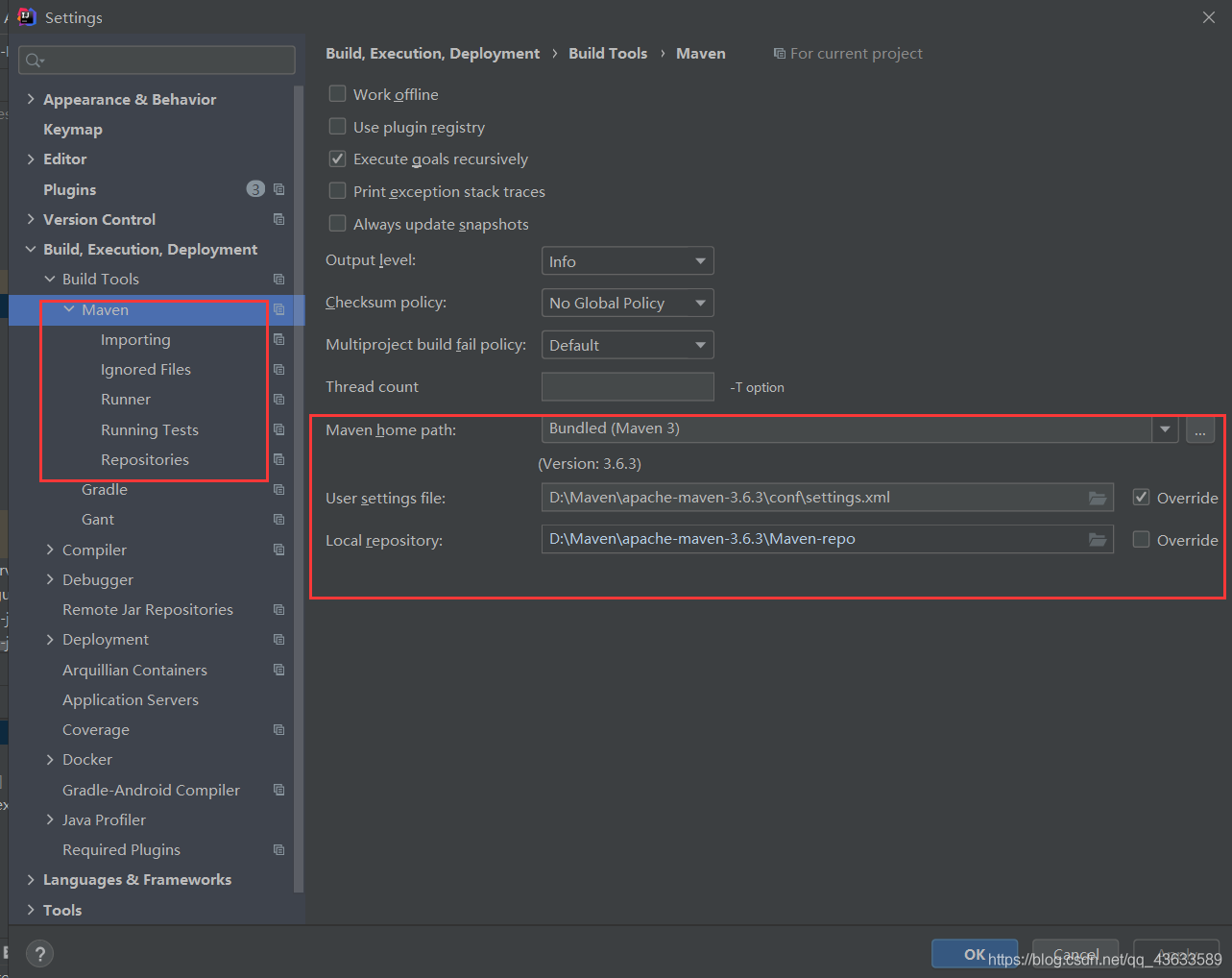This screenshot has width=1232, height=978.
Task: Click Build, Execution, Deployment breadcrumb
Action: click(432, 54)
